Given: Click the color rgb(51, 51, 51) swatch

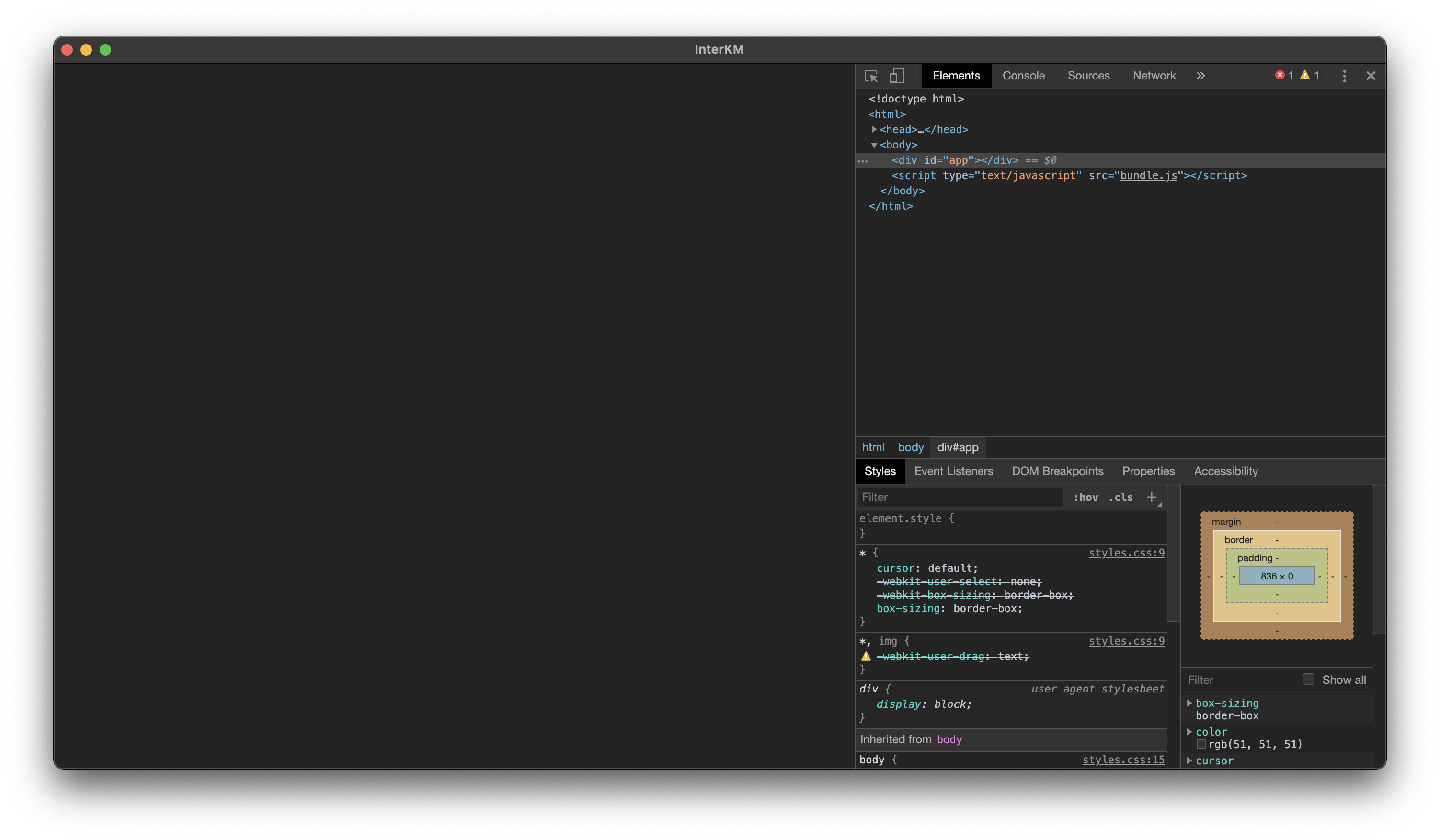Looking at the screenshot, I should (1201, 744).
